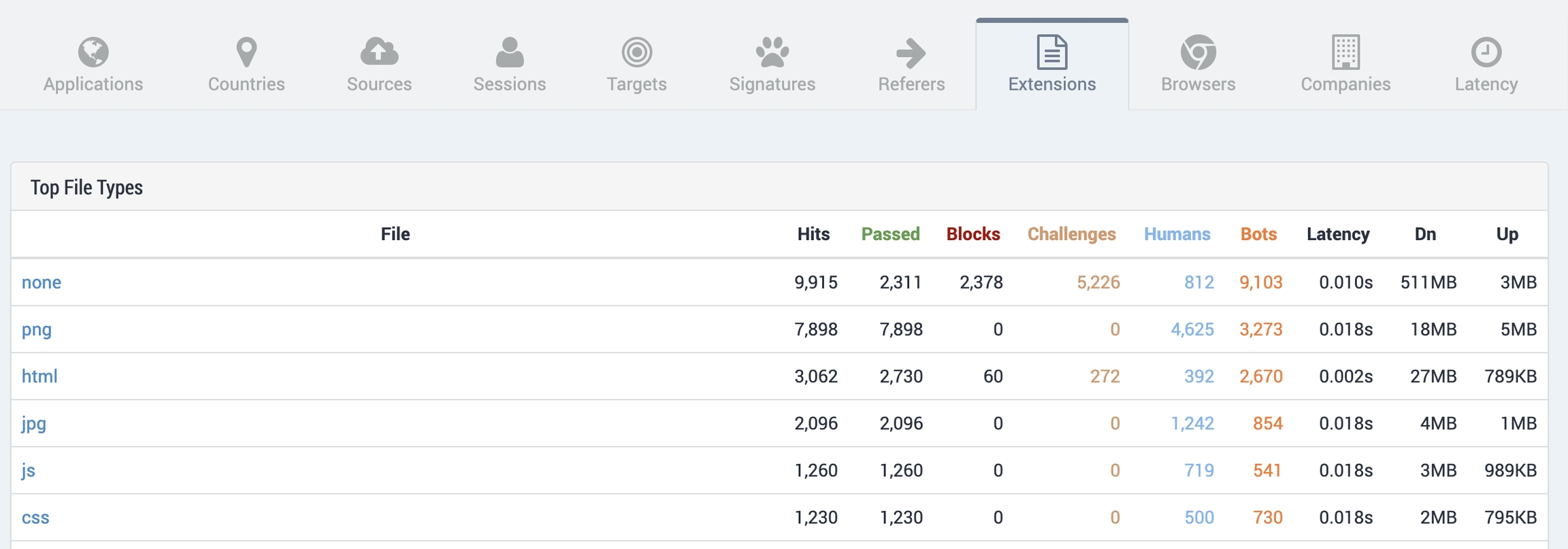
Task: Open the Sources cloud upload icon
Action: pyautogui.click(x=379, y=52)
